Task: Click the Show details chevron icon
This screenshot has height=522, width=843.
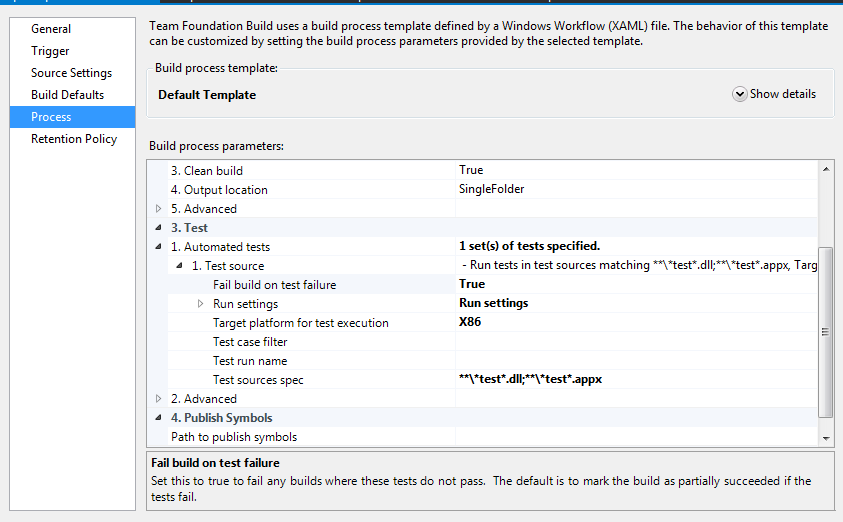Action: (x=740, y=94)
